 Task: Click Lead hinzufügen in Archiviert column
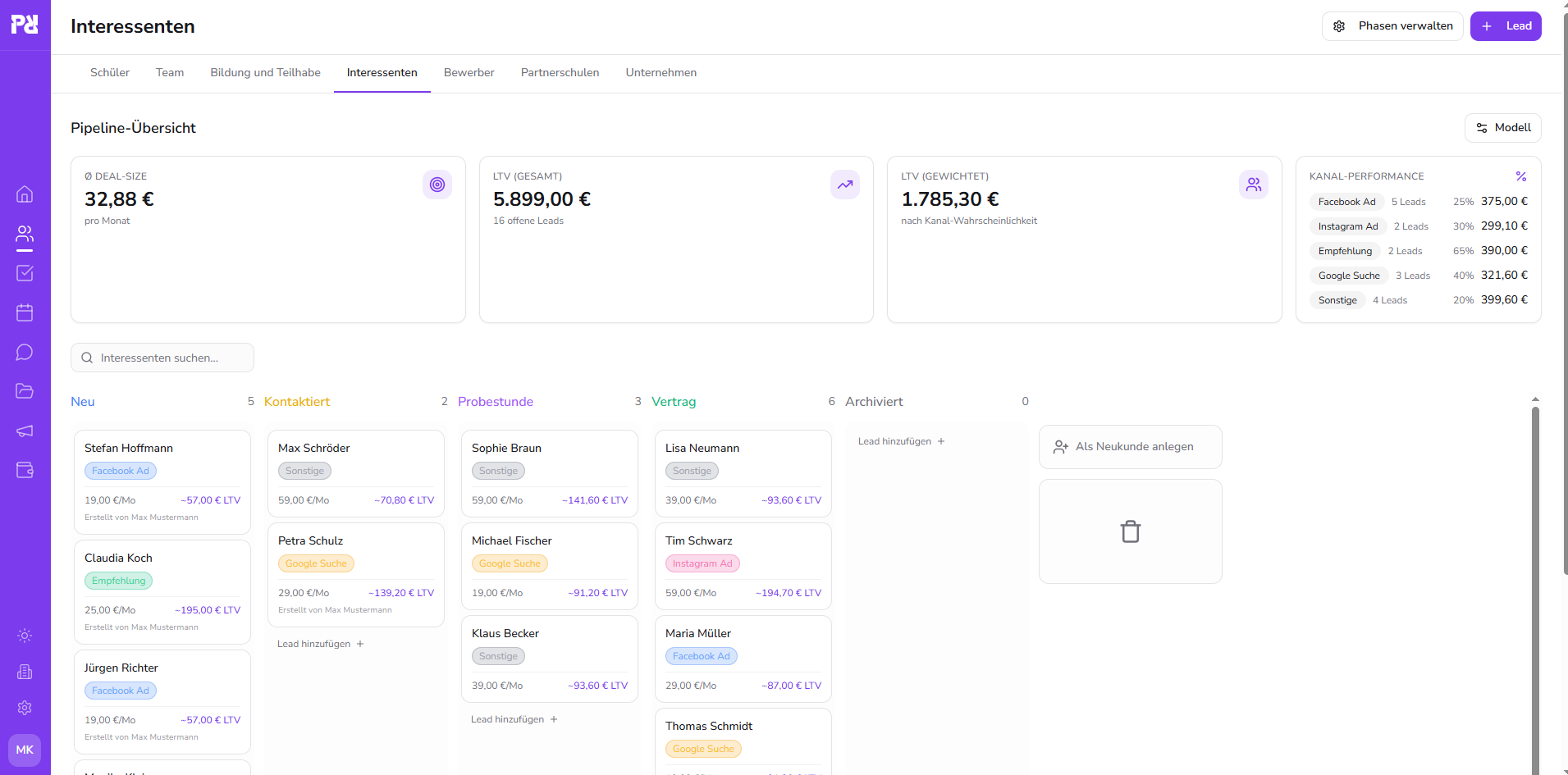(x=901, y=441)
